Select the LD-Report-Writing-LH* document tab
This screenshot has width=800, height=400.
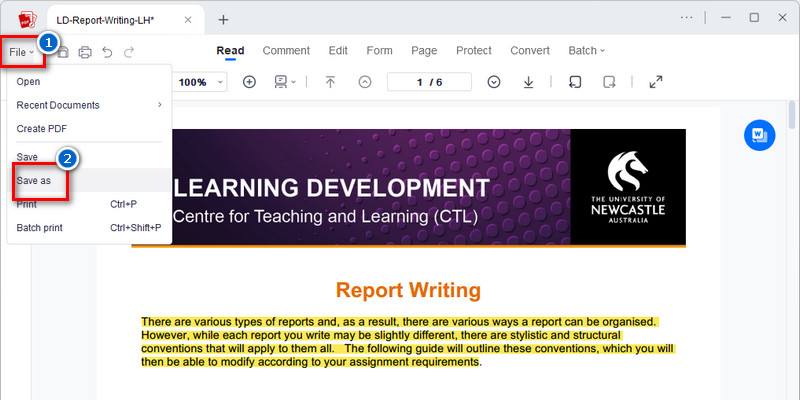coord(126,20)
